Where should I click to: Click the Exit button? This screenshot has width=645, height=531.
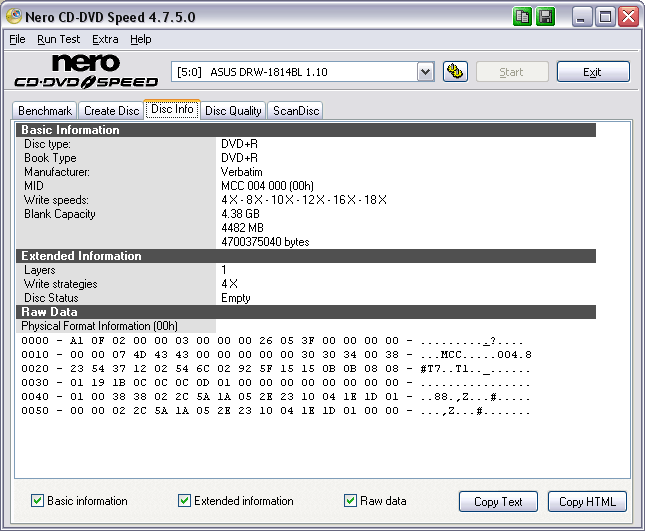(x=593, y=72)
